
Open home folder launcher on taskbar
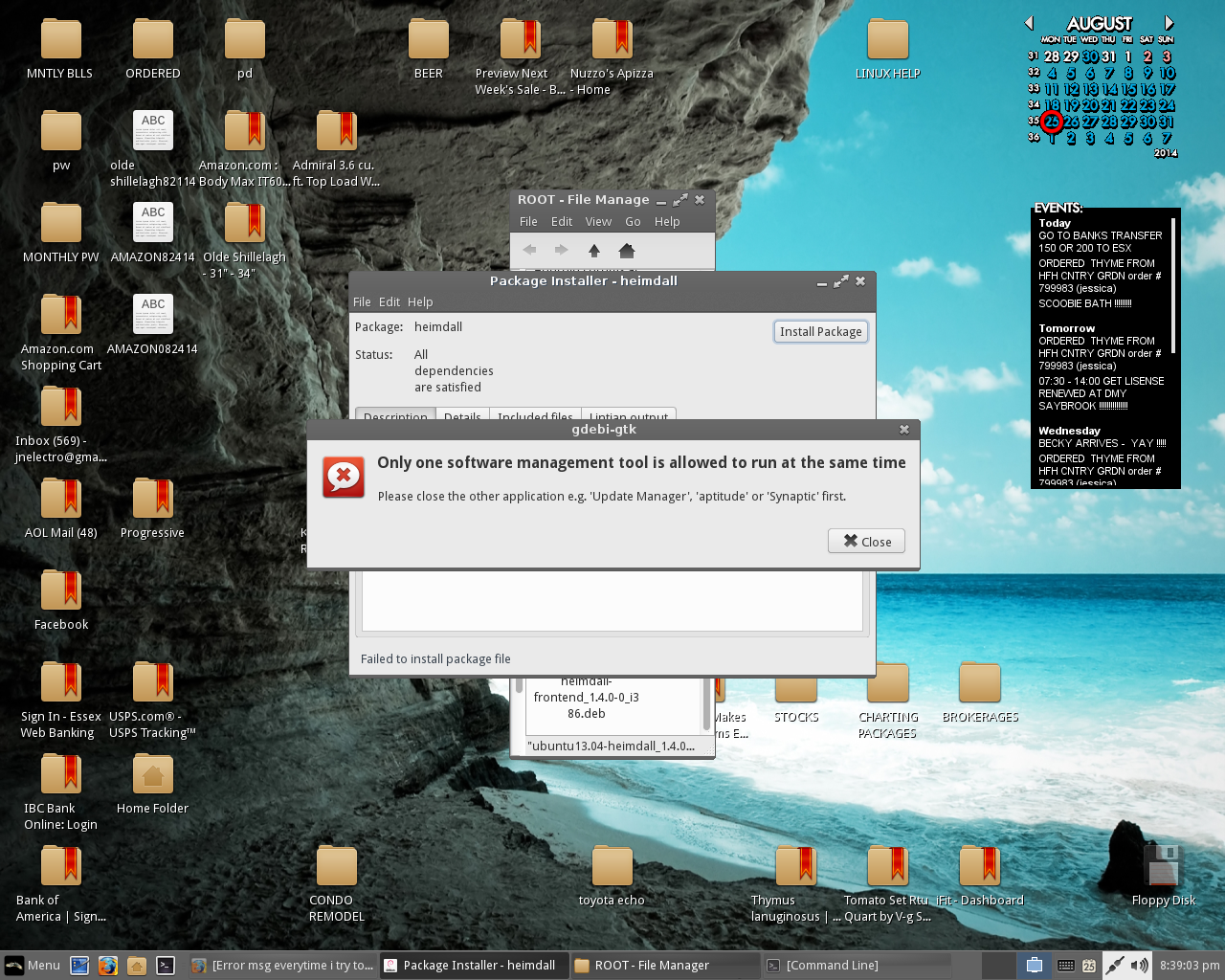click(x=137, y=966)
